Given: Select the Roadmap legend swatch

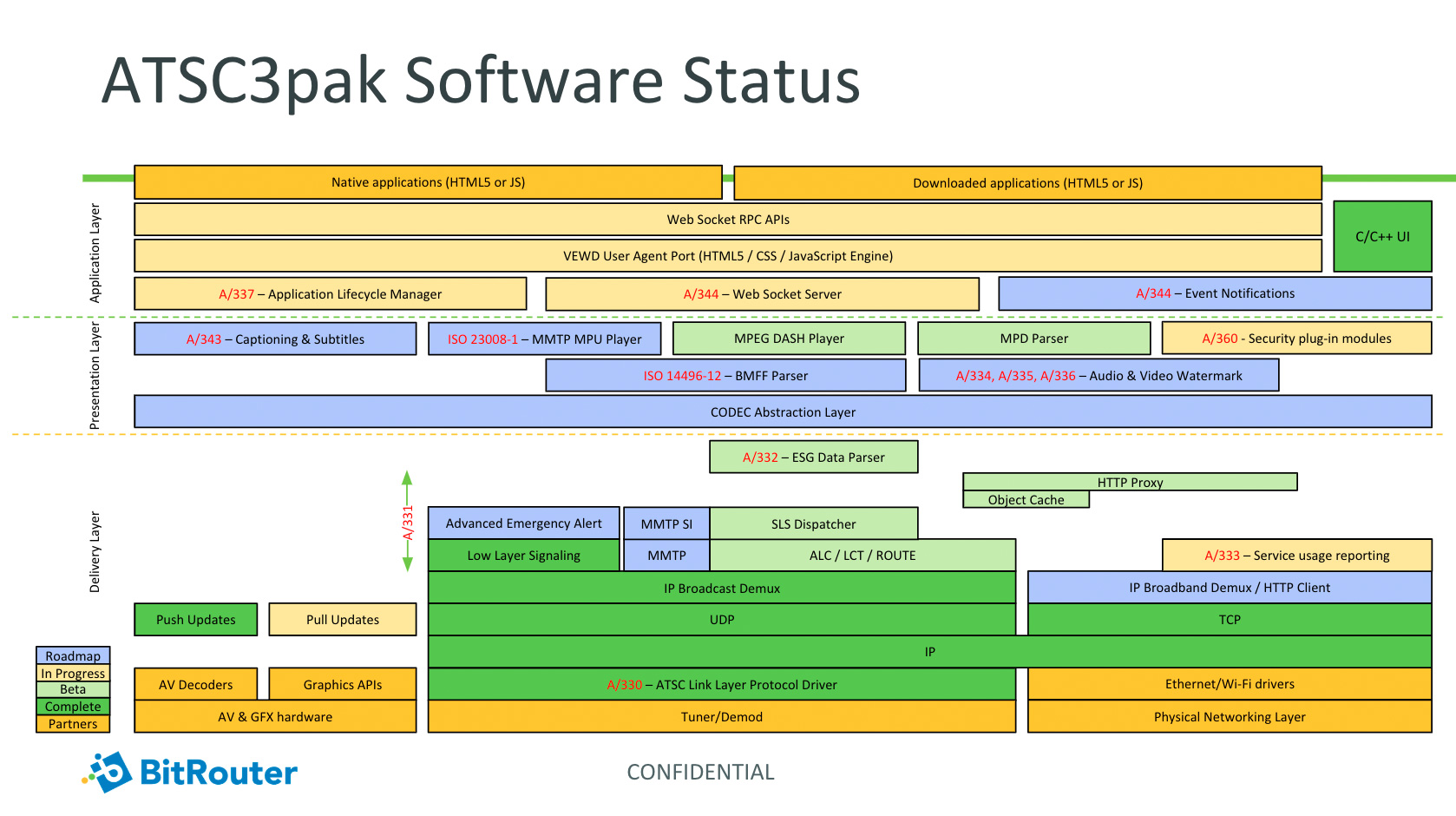Looking at the screenshot, I should coord(73,655).
